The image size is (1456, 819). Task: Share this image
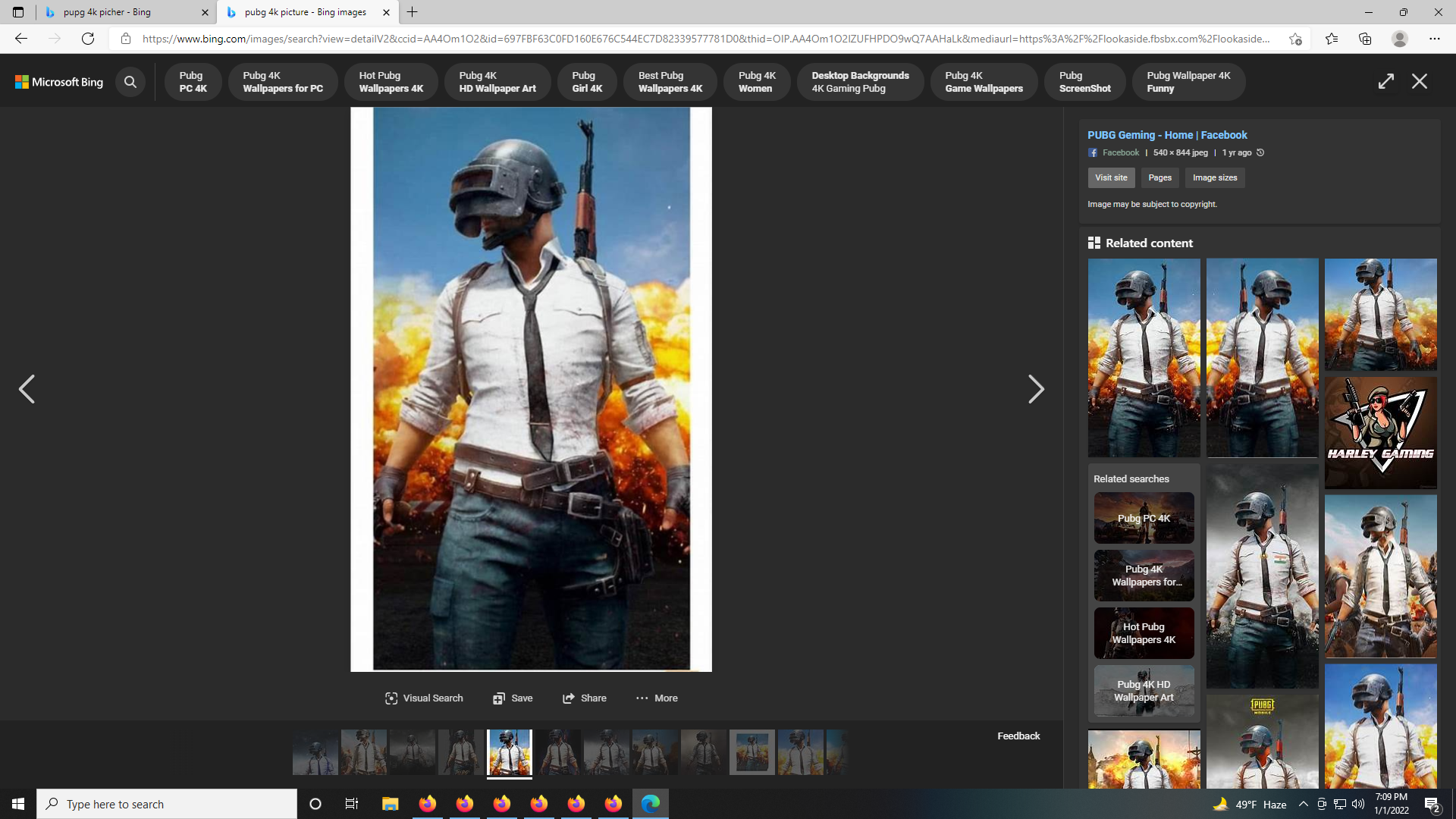(584, 698)
